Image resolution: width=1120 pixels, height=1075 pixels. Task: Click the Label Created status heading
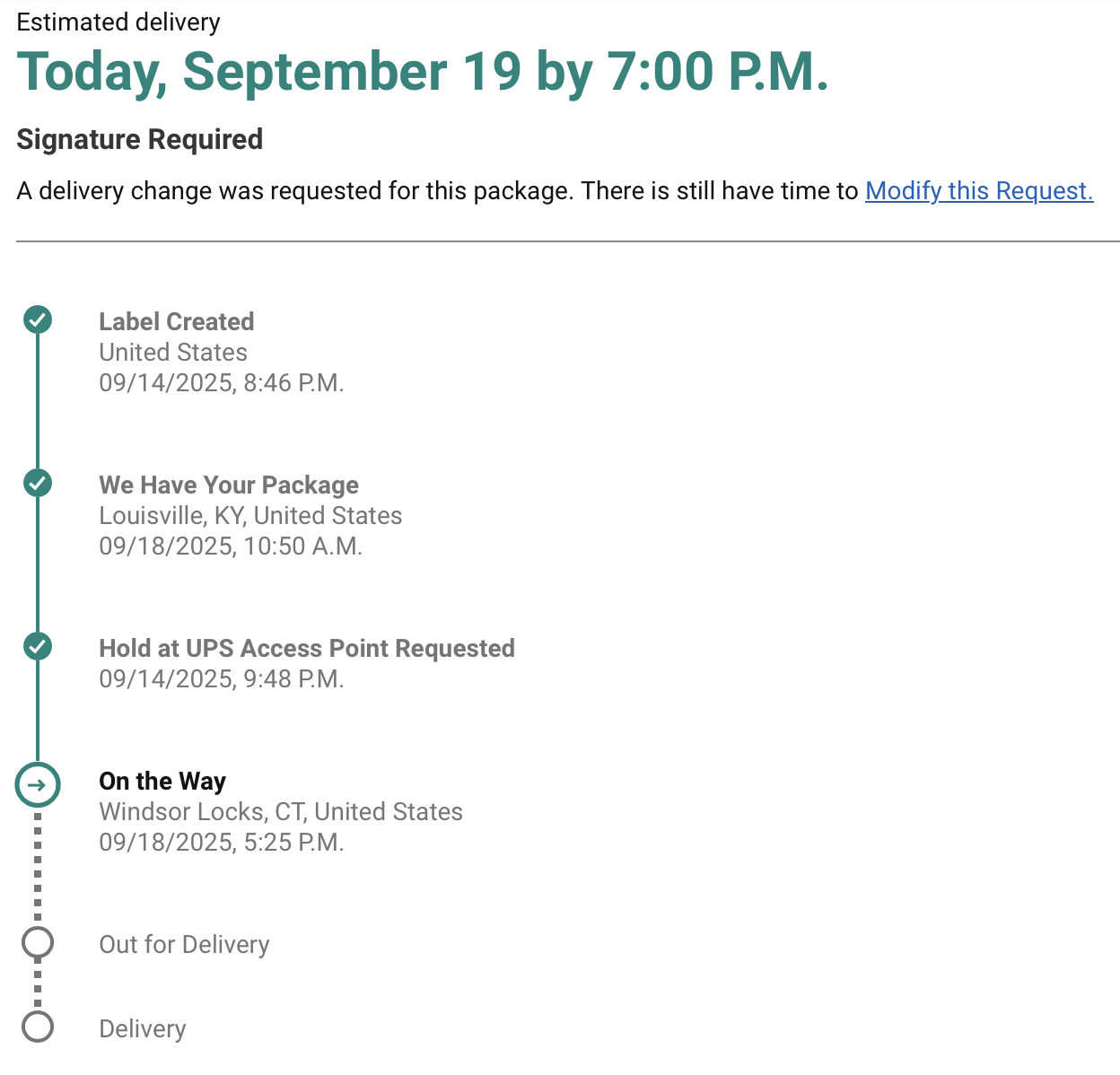[176, 321]
